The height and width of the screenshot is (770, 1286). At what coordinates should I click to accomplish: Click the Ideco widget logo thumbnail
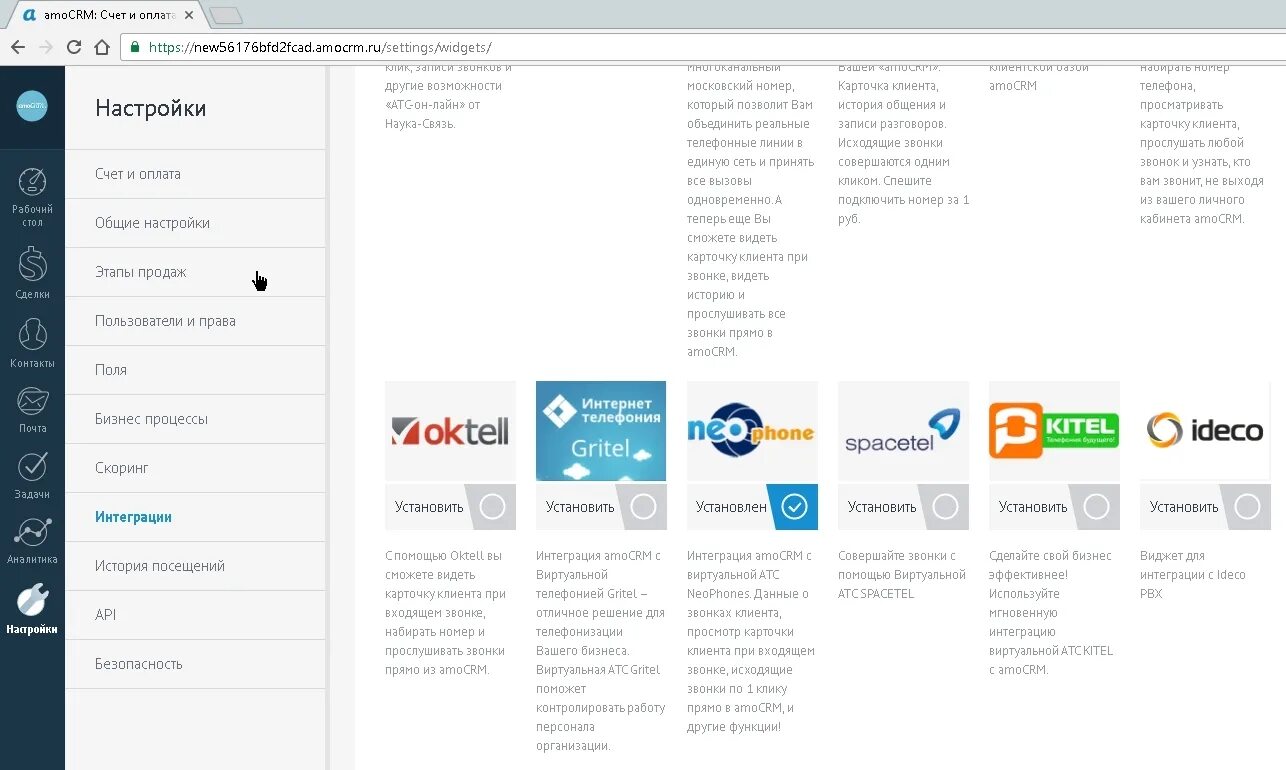click(1204, 430)
